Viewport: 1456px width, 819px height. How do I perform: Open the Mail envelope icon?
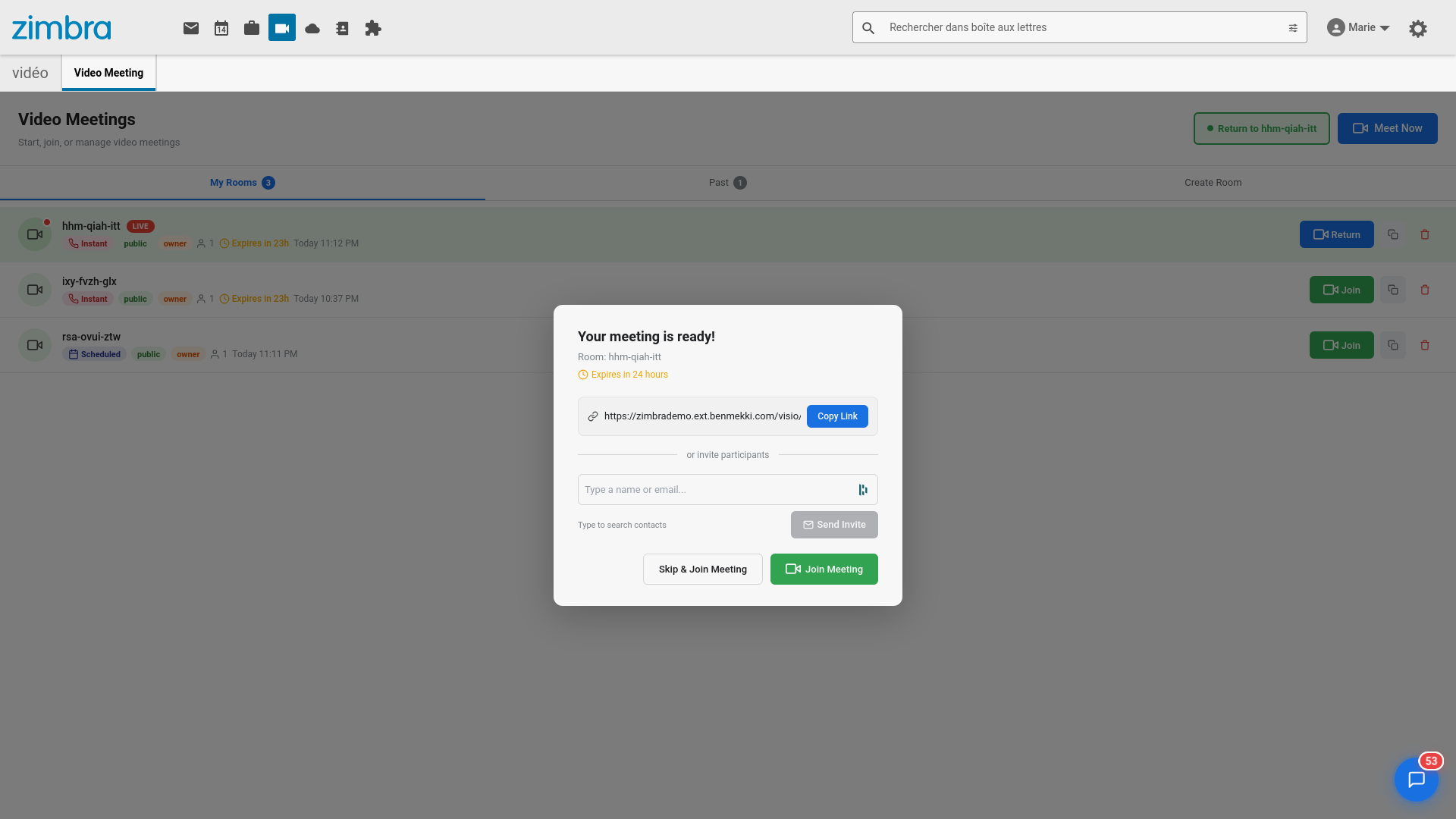pos(190,28)
